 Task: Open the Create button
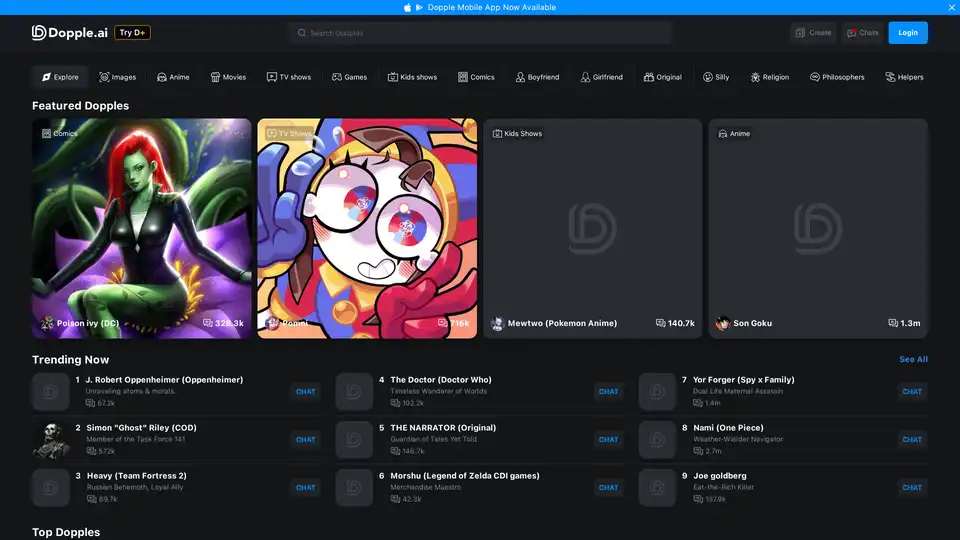pos(813,33)
